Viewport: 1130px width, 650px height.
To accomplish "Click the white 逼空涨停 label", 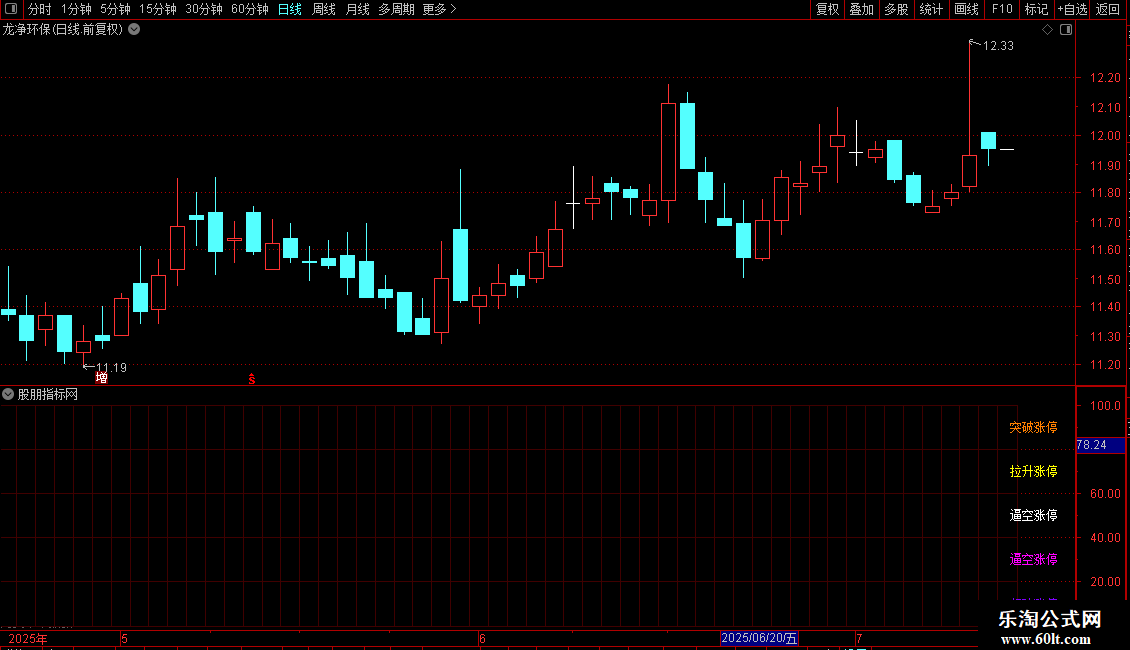I will point(1033,515).
